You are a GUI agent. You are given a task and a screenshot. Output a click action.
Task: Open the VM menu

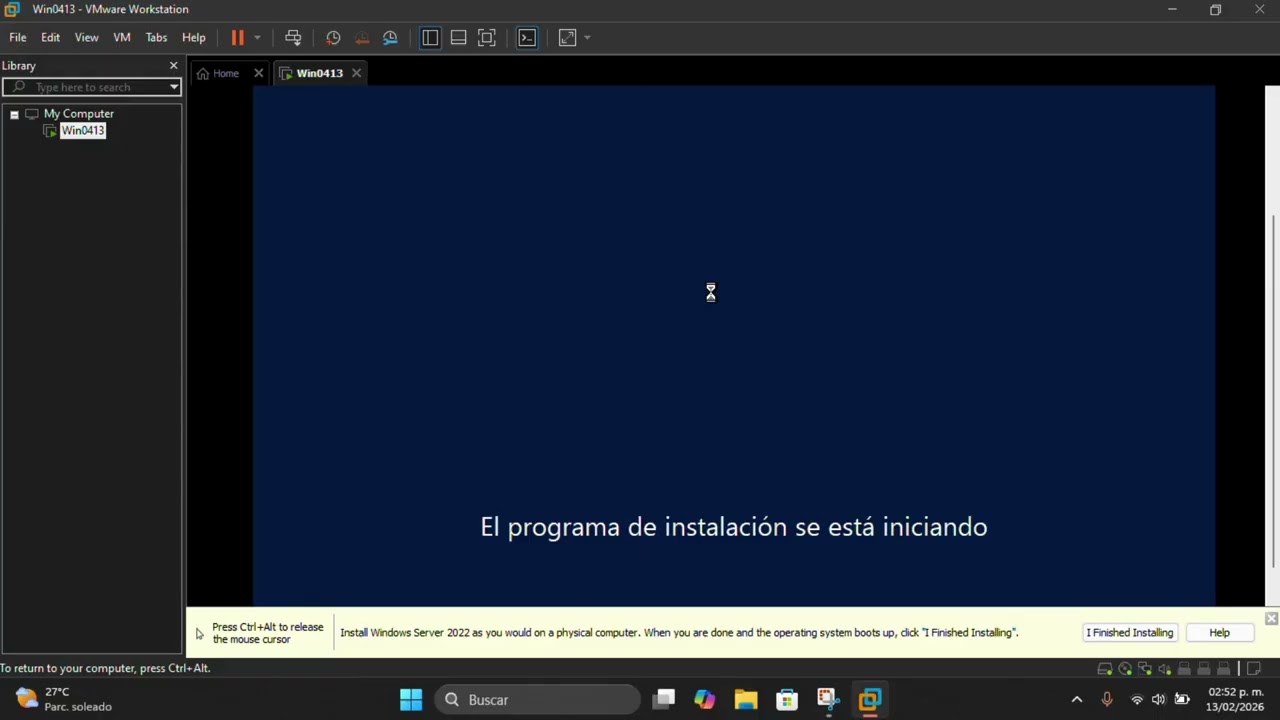pos(122,38)
